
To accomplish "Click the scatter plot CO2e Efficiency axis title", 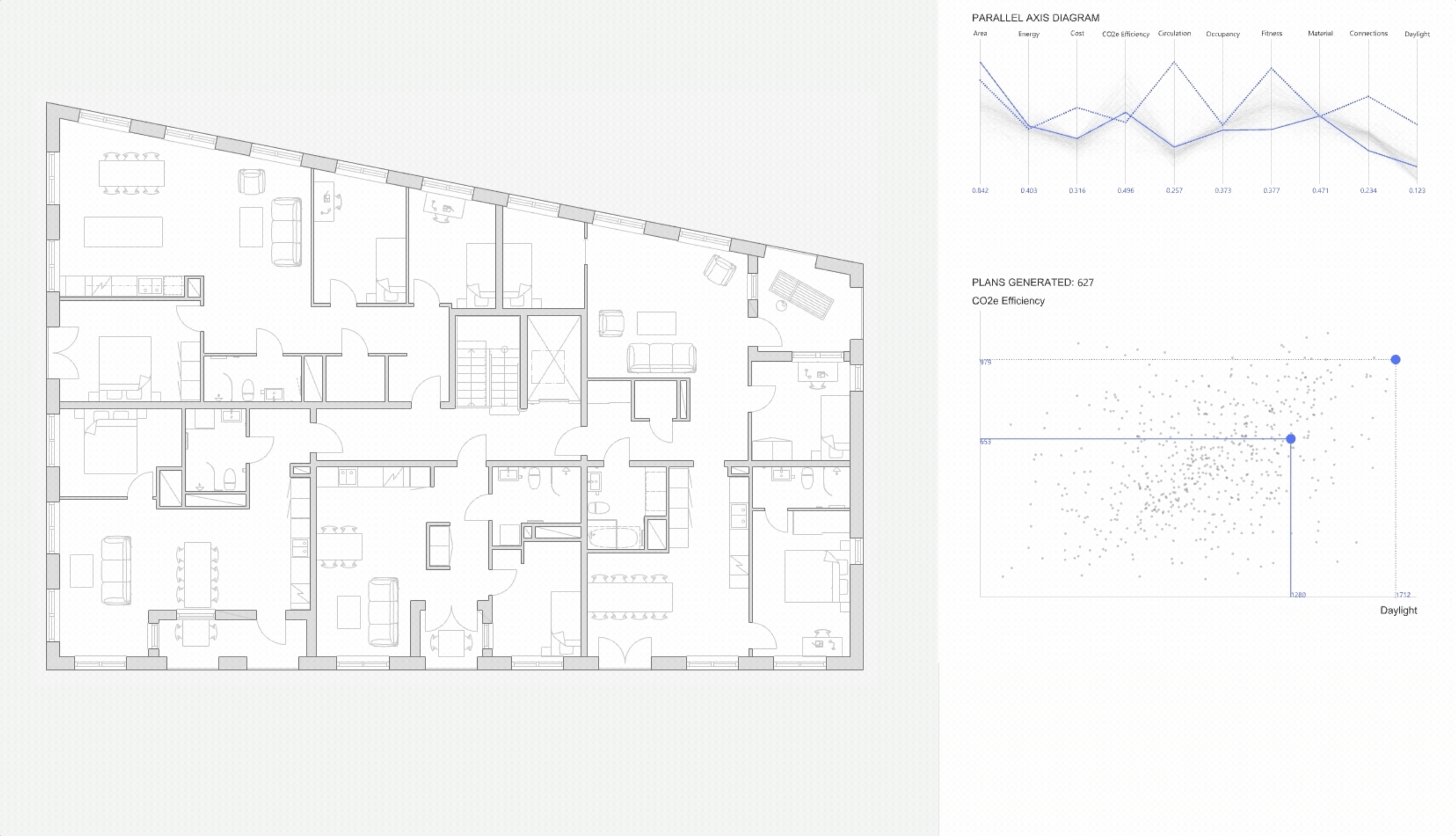I will click(1008, 301).
